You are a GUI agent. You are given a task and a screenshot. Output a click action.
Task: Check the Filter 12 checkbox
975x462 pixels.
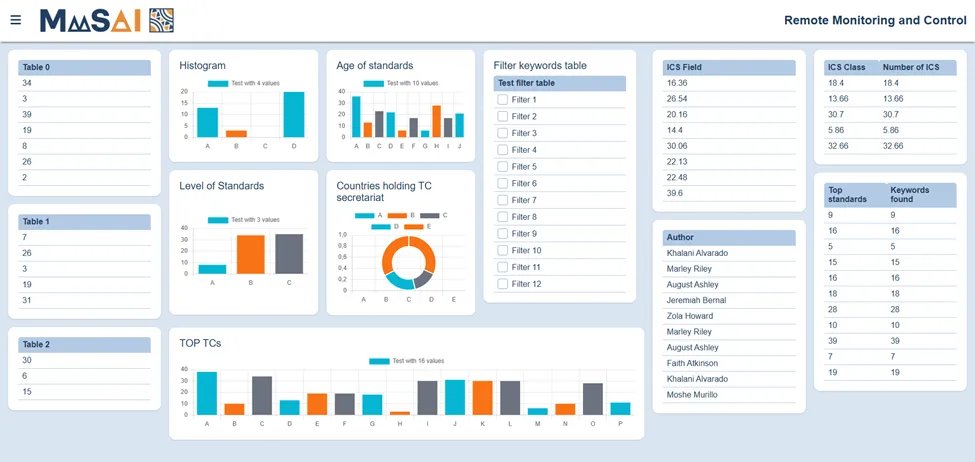[502, 284]
